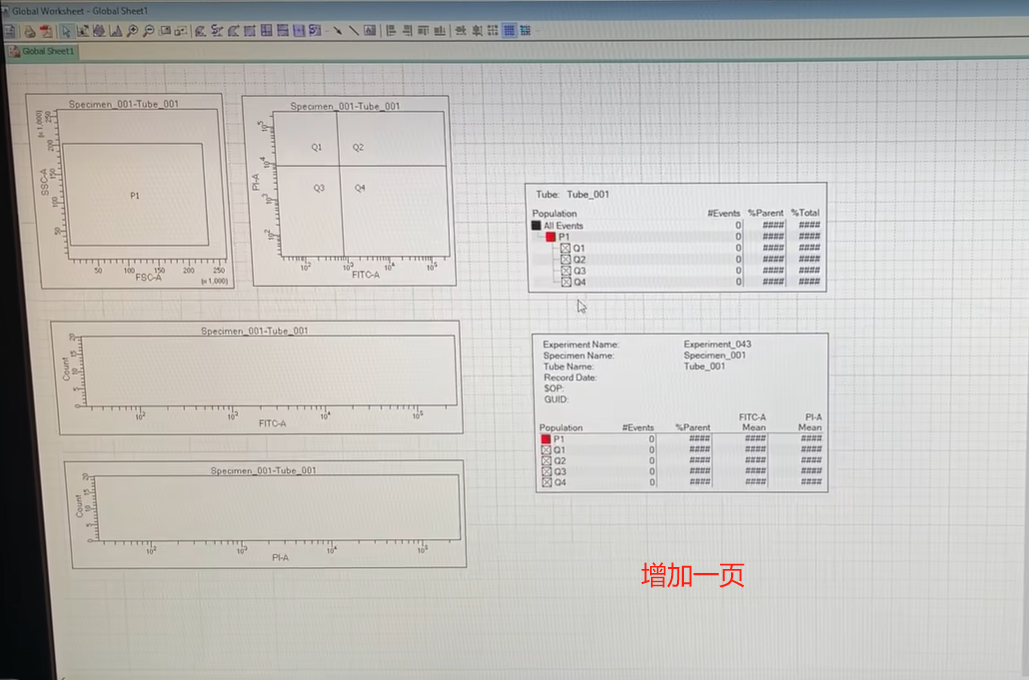
Task: Click Q4 crossed box in population hierarchy
Action: click(566, 282)
